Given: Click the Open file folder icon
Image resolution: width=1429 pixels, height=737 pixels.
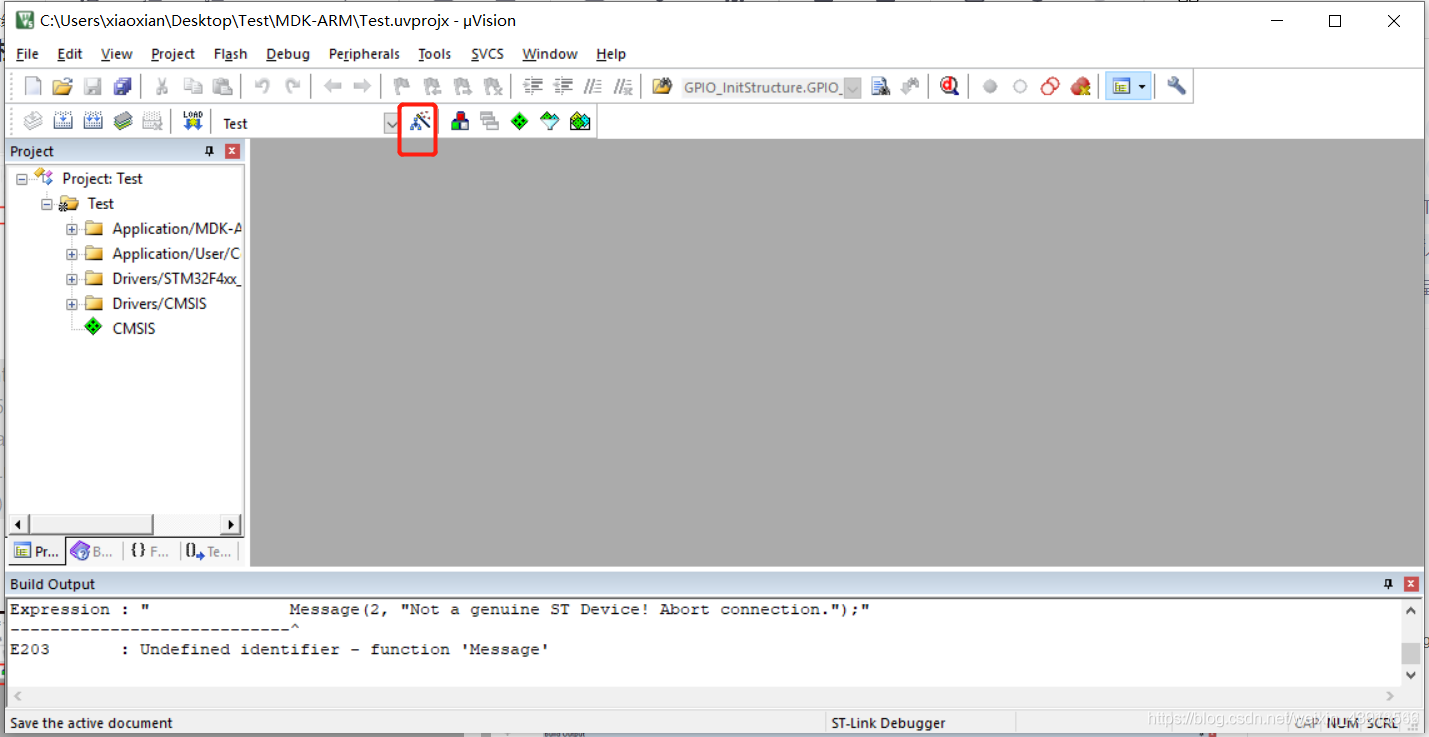Looking at the screenshot, I should 62,87.
